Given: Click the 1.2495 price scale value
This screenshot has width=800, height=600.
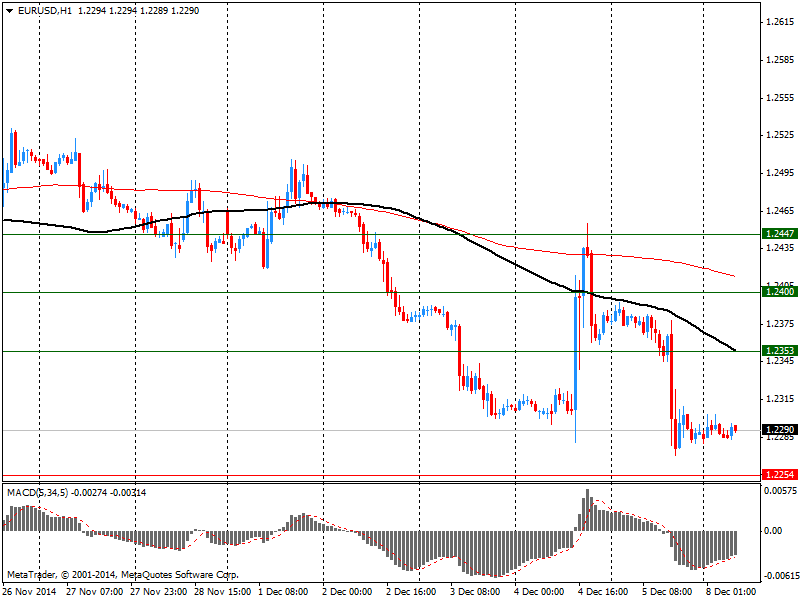Looking at the screenshot, I should point(781,173).
